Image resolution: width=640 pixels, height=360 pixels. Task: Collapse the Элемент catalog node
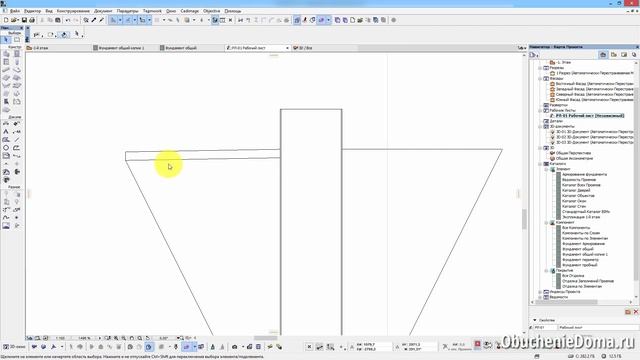click(547, 169)
